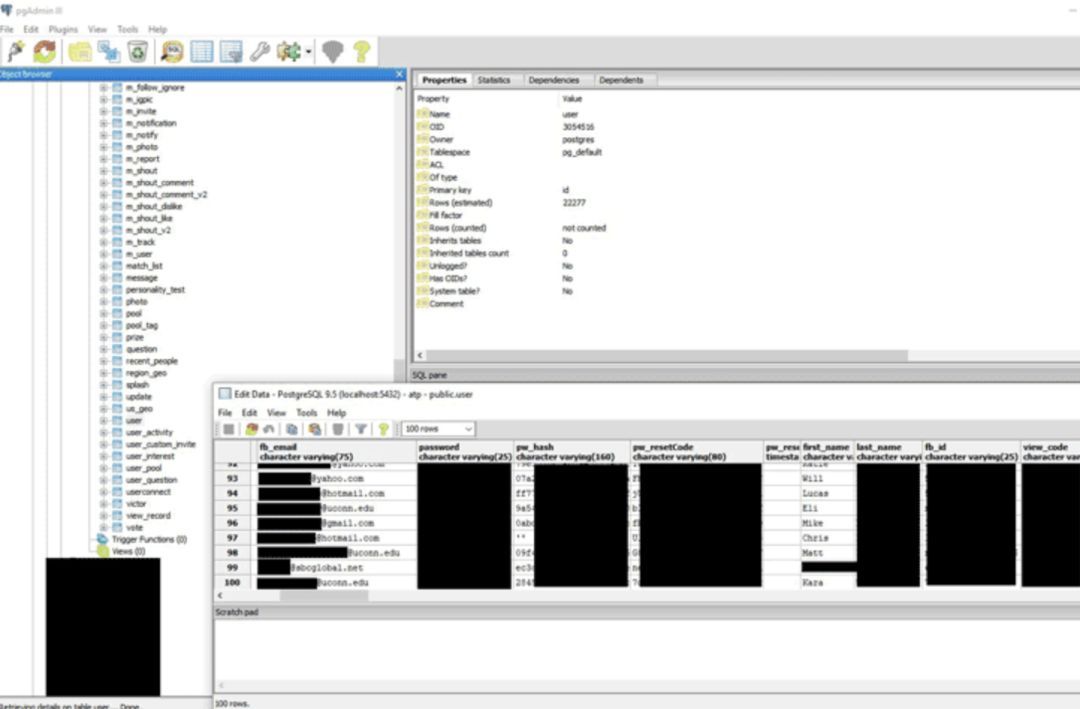Image resolution: width=1080 pixels, height=709 pixels.
Task: Open Edit Data window's Tools menu
Action: (307, 413)
